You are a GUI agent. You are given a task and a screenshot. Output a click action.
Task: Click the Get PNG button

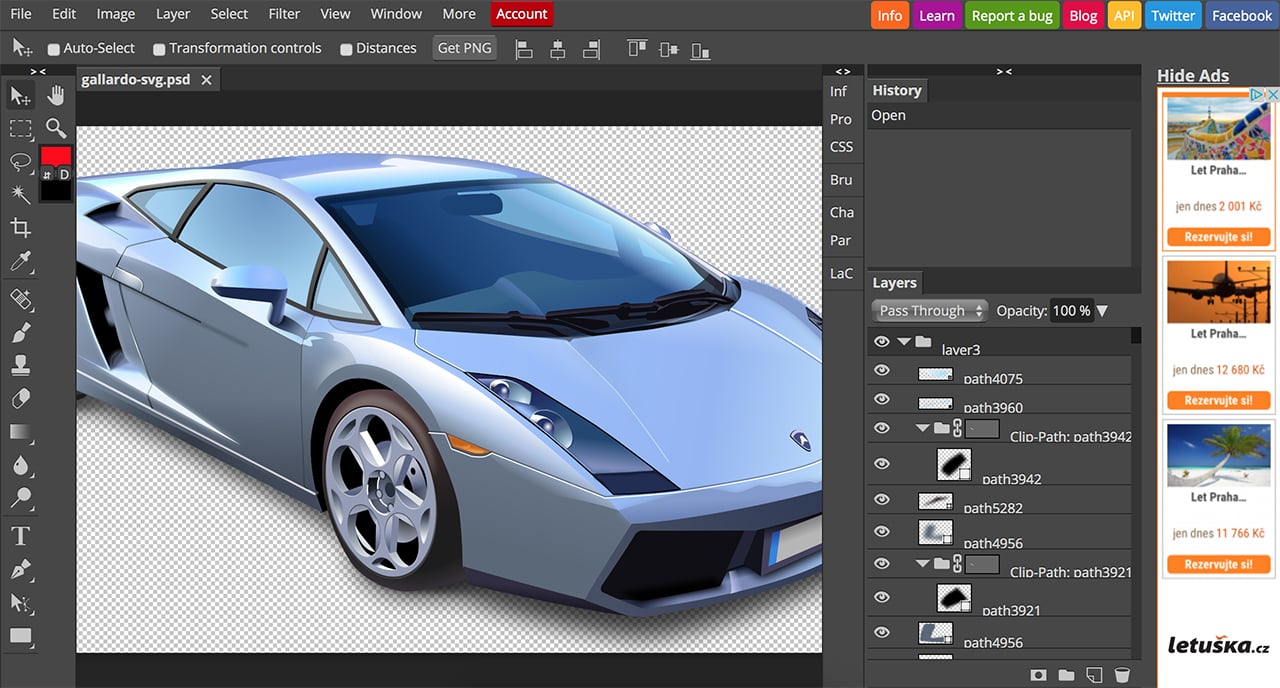pos(464,47)
